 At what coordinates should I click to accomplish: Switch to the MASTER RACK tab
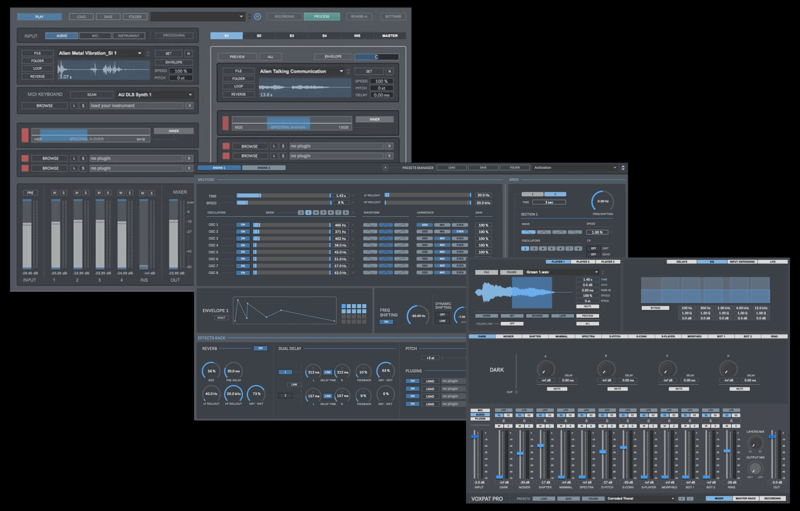745,499
